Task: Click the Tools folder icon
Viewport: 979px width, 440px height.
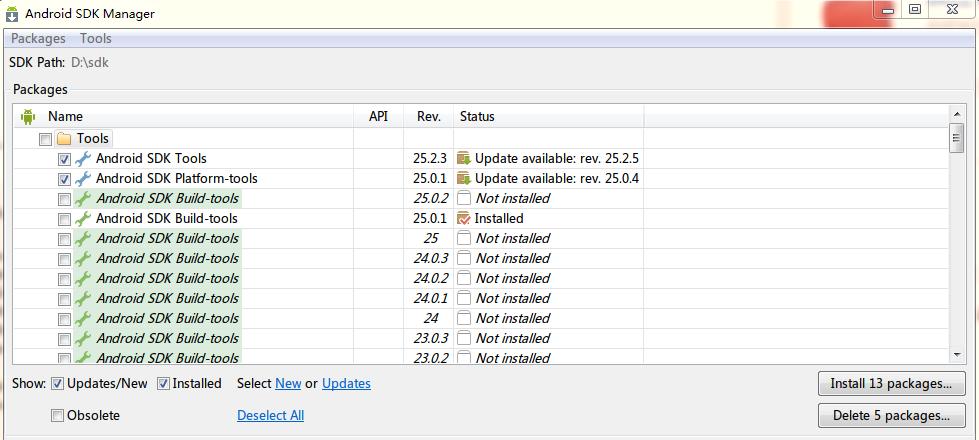Action: [x=64, y=139]
